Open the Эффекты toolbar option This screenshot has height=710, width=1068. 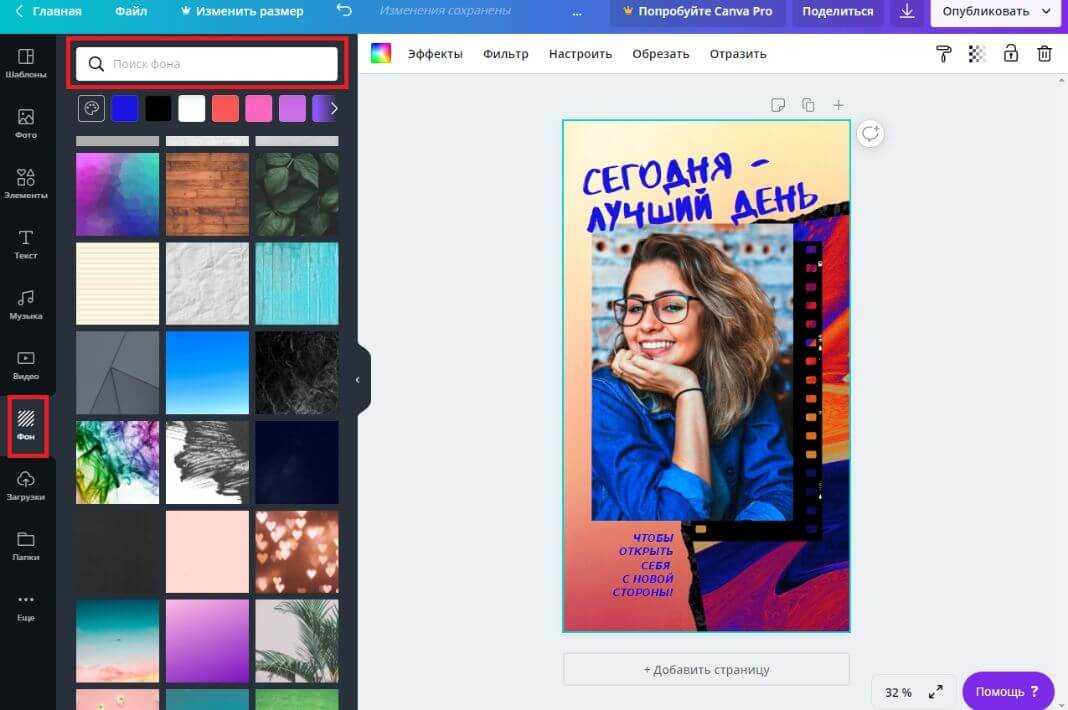click(435, 54)
